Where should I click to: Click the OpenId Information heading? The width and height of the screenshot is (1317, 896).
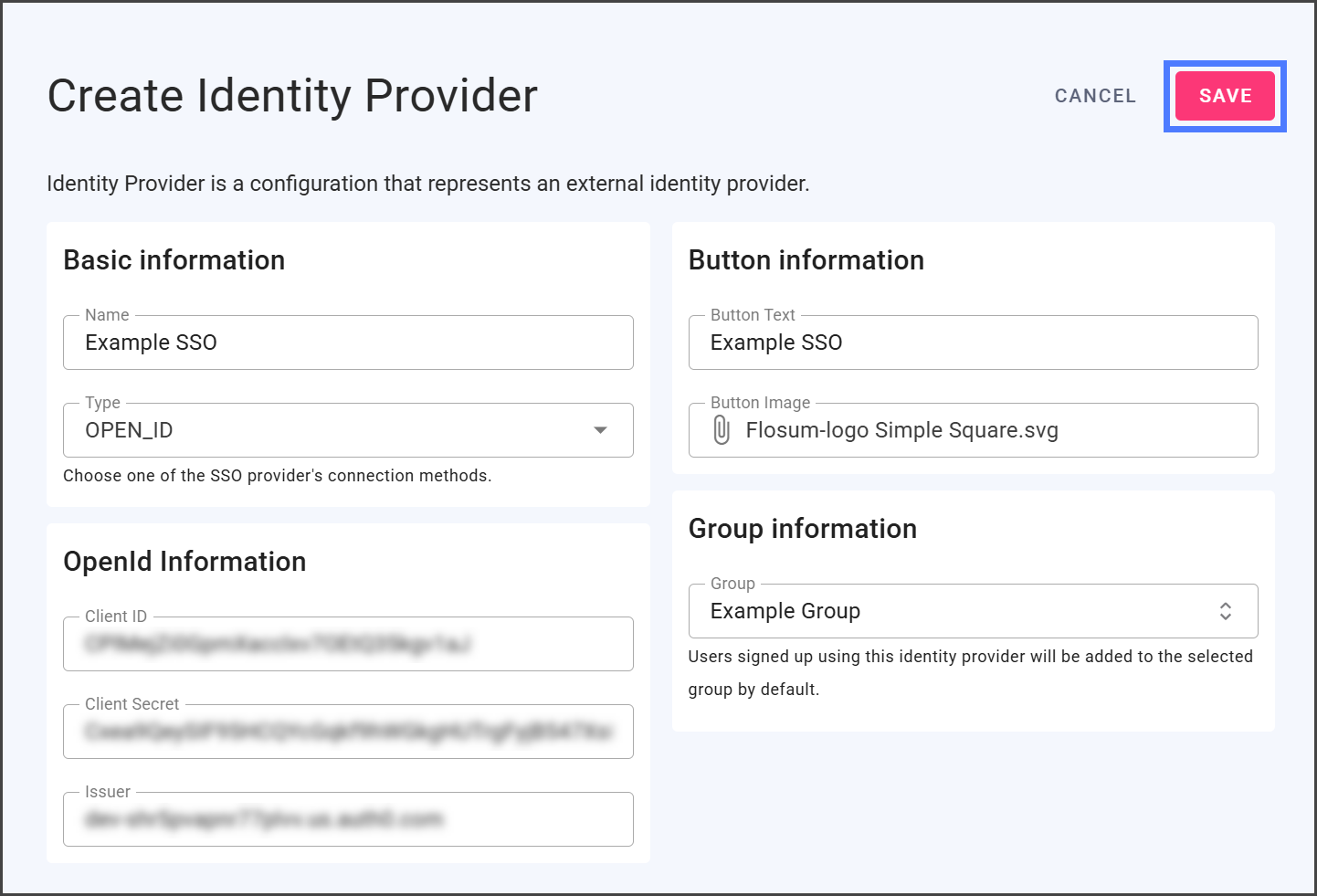pos(184,562)
